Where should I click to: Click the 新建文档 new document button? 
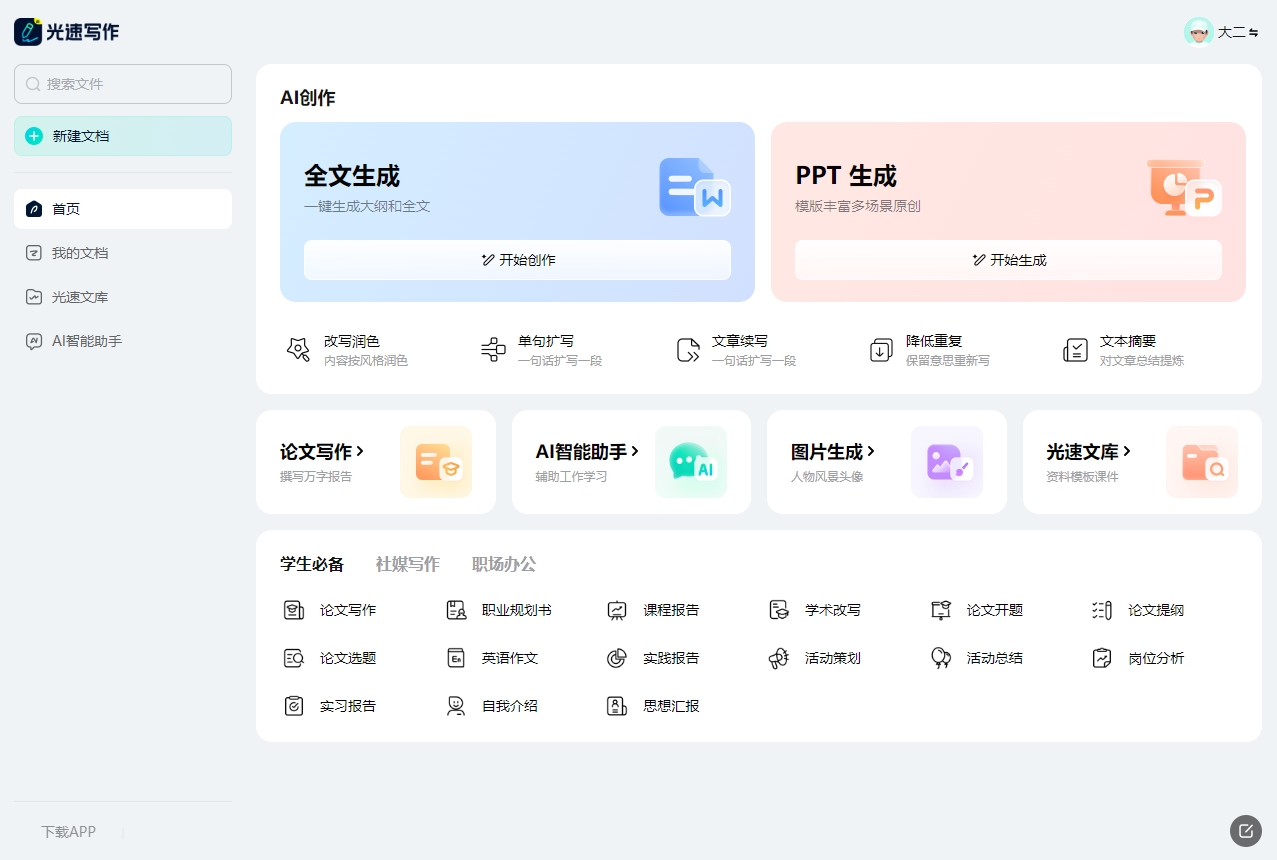click(x=122, y=136)
